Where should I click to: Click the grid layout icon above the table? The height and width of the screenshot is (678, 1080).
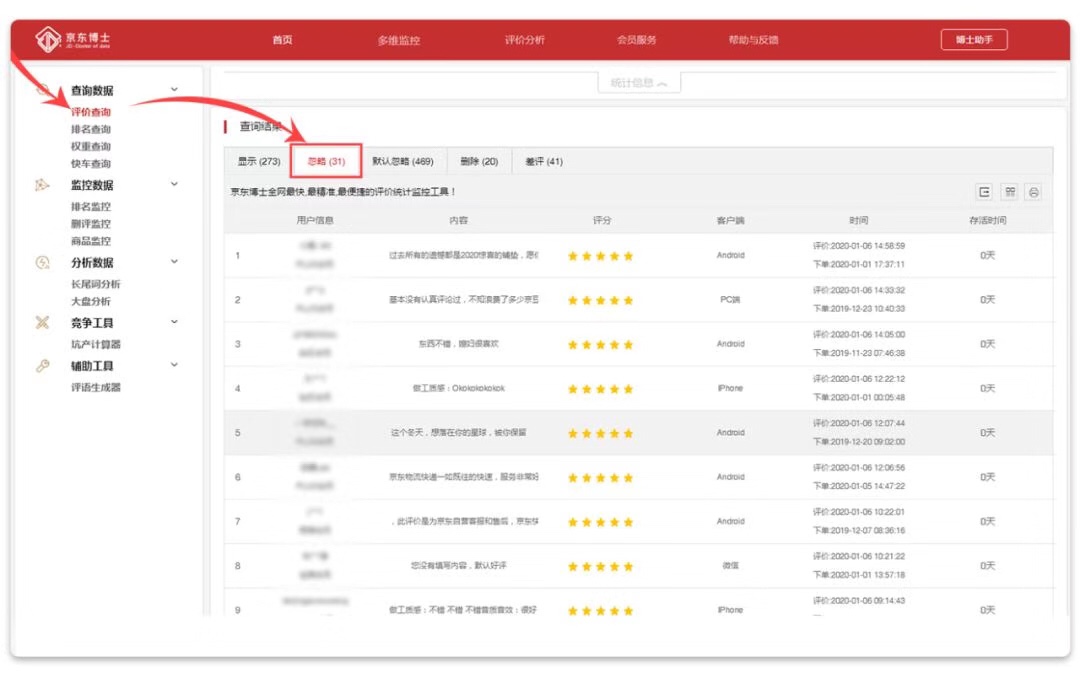[x=1010, y=192]
